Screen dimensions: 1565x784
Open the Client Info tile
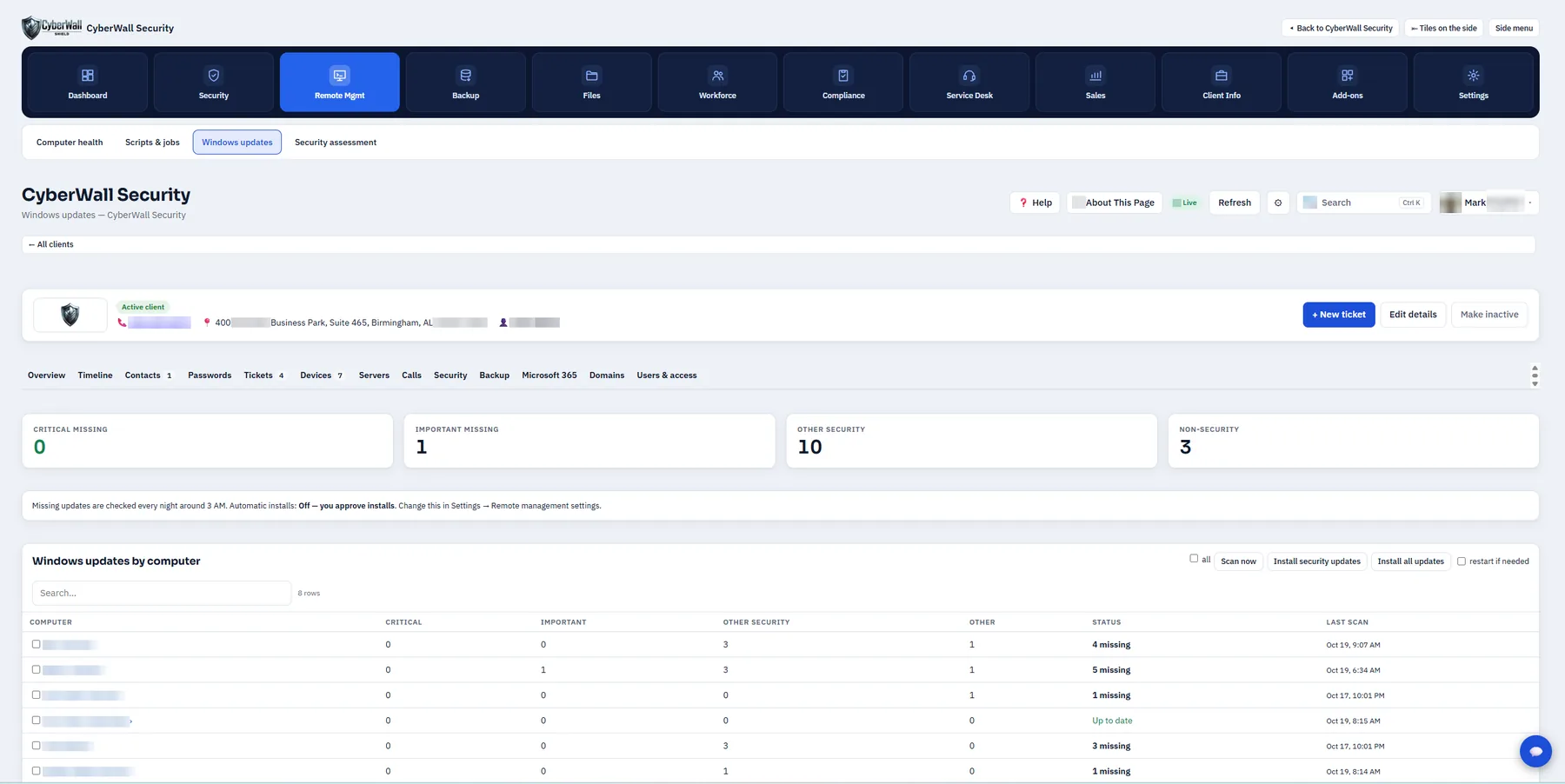pos(1222,83)
